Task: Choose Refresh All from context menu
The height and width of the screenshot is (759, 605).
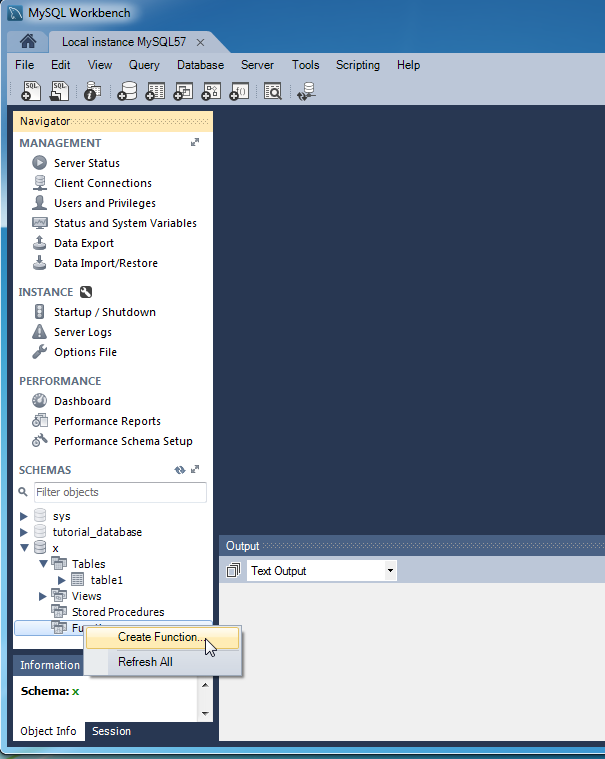Action: [x=163, y=662]
